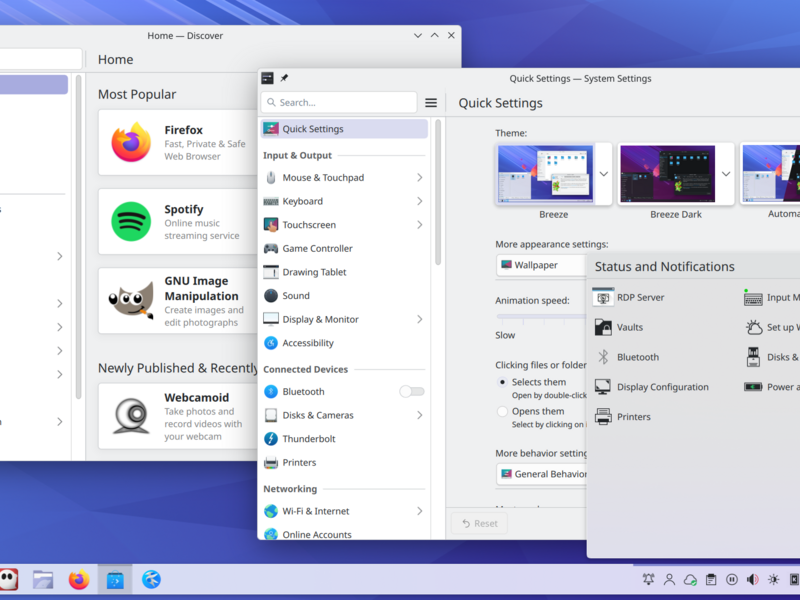The image size is (800, 600).
Task: Launch Firefox from the taskbar
Action: click(x=79, y=580)
